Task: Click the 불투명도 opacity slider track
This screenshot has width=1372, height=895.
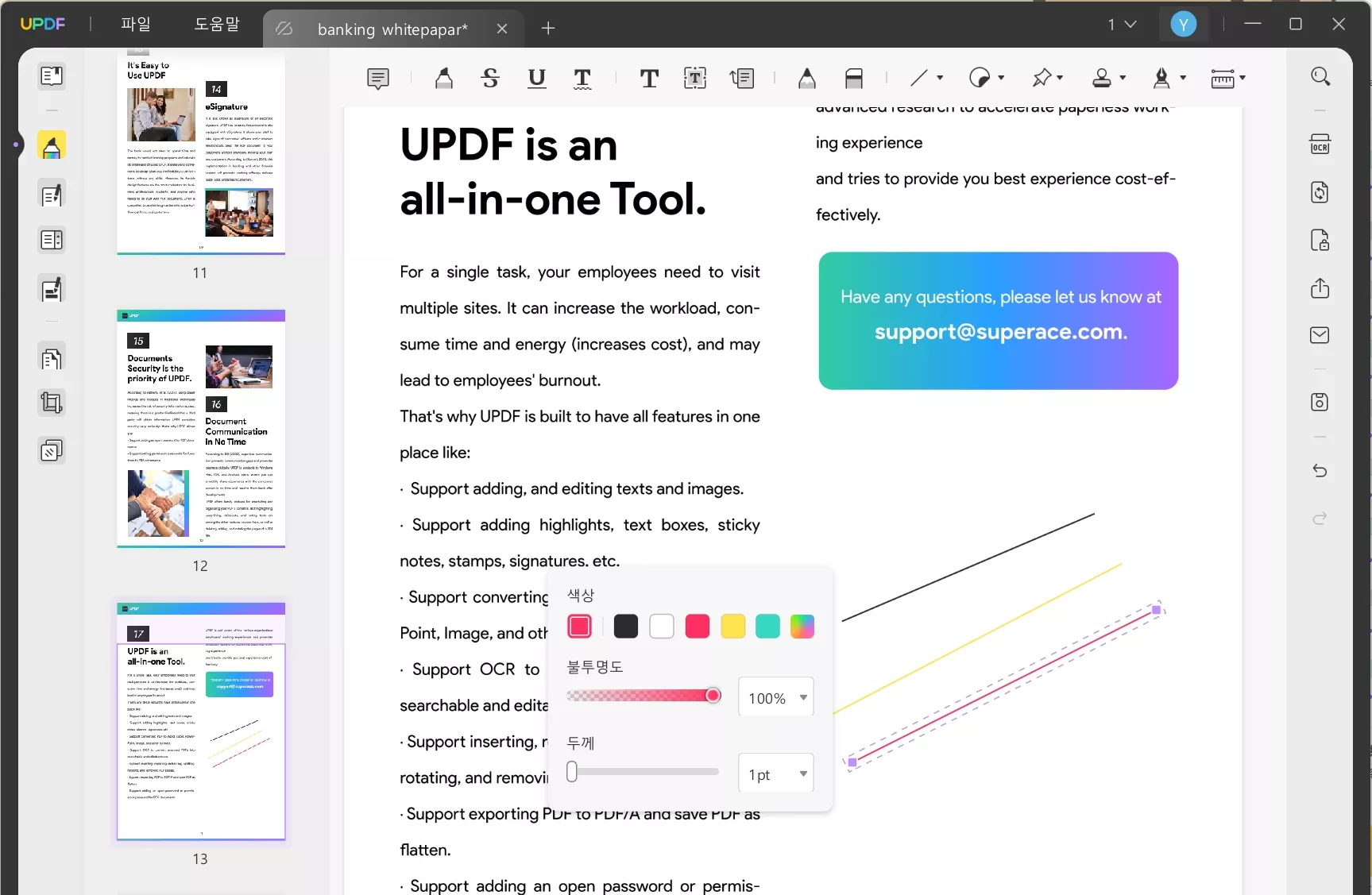Action: click(x=644, y=696)
